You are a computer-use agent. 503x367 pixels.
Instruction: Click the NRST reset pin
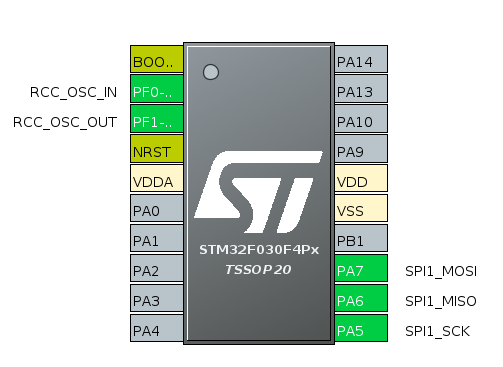[157, 149]
